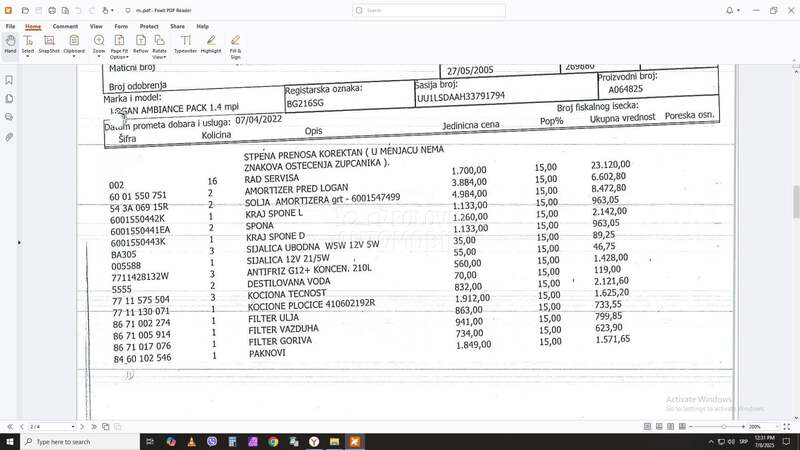Switch to the View tab
Screen dimensions: 800x450
(x=96, y=26)
